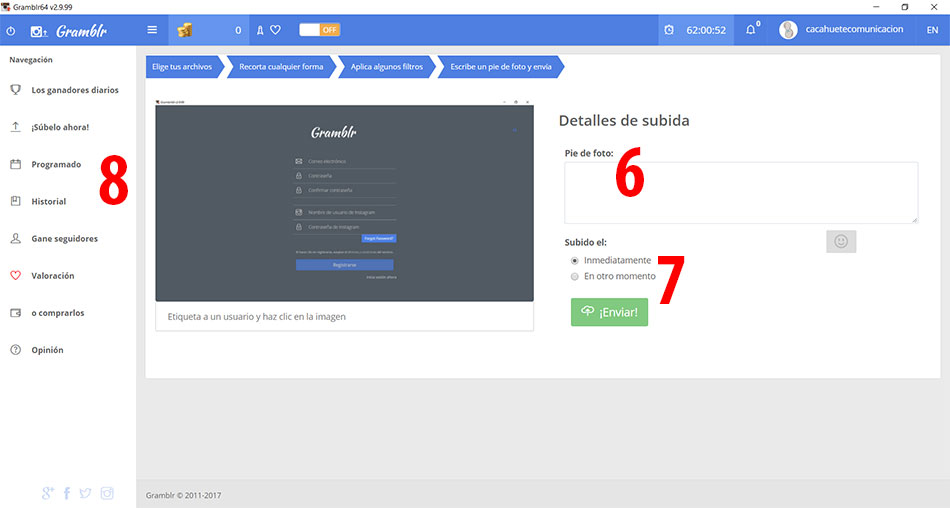This screenshot has height=508, width=950.
Task: Open Valoración section
Action: [x=53, y=276]
